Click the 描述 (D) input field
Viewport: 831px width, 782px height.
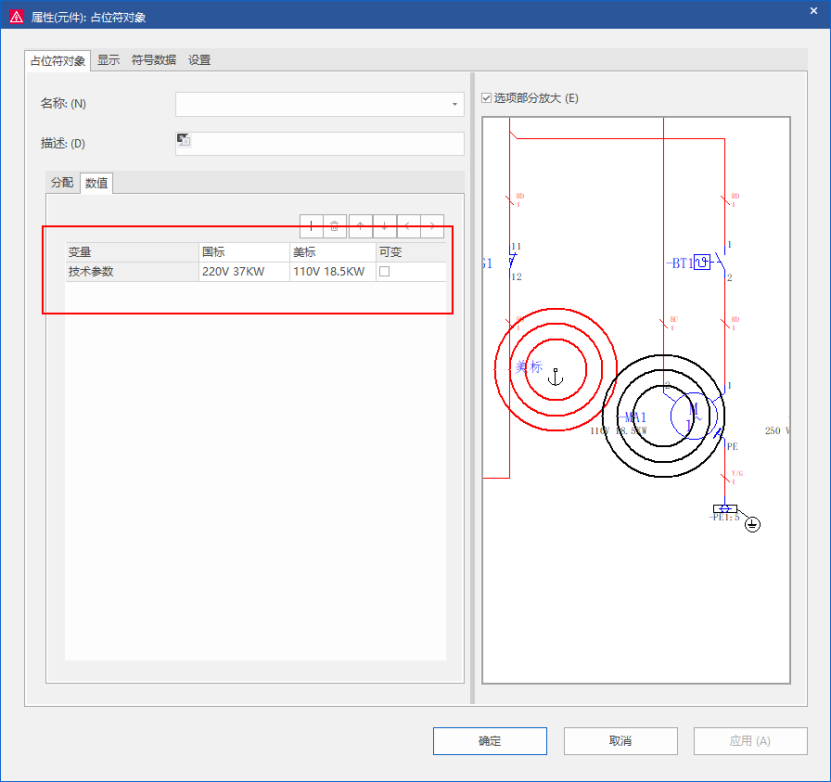(x=320, y=144)
